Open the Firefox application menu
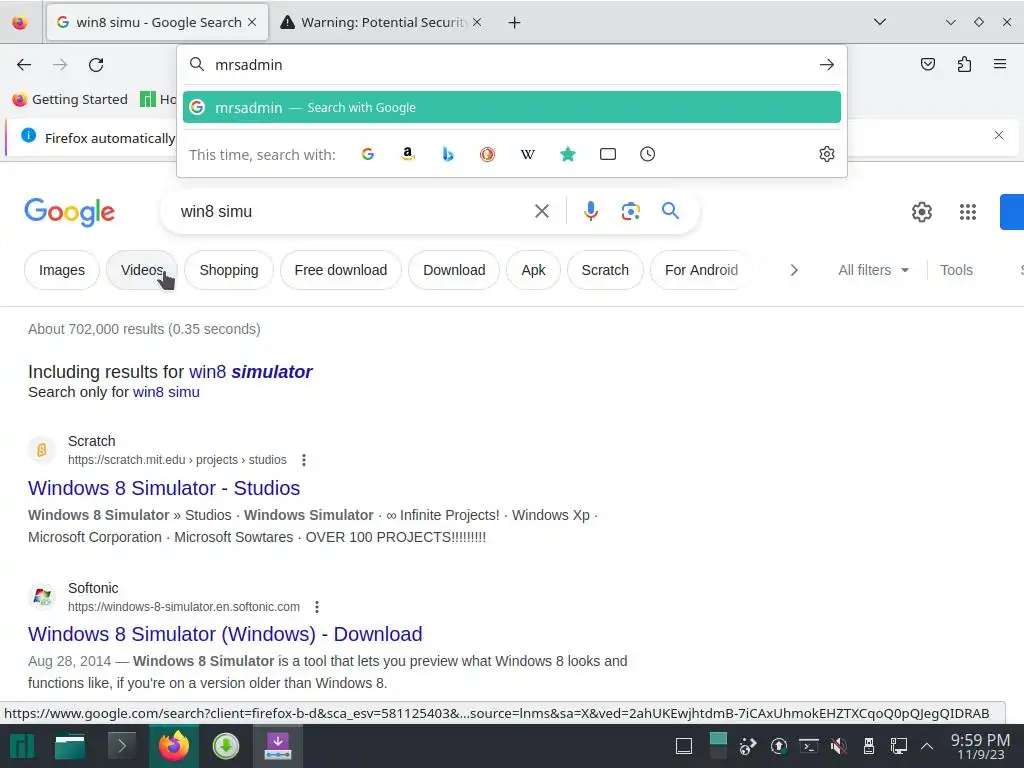The height and width of the screenshot is (768, 1024). click(x=1000, y=64)
